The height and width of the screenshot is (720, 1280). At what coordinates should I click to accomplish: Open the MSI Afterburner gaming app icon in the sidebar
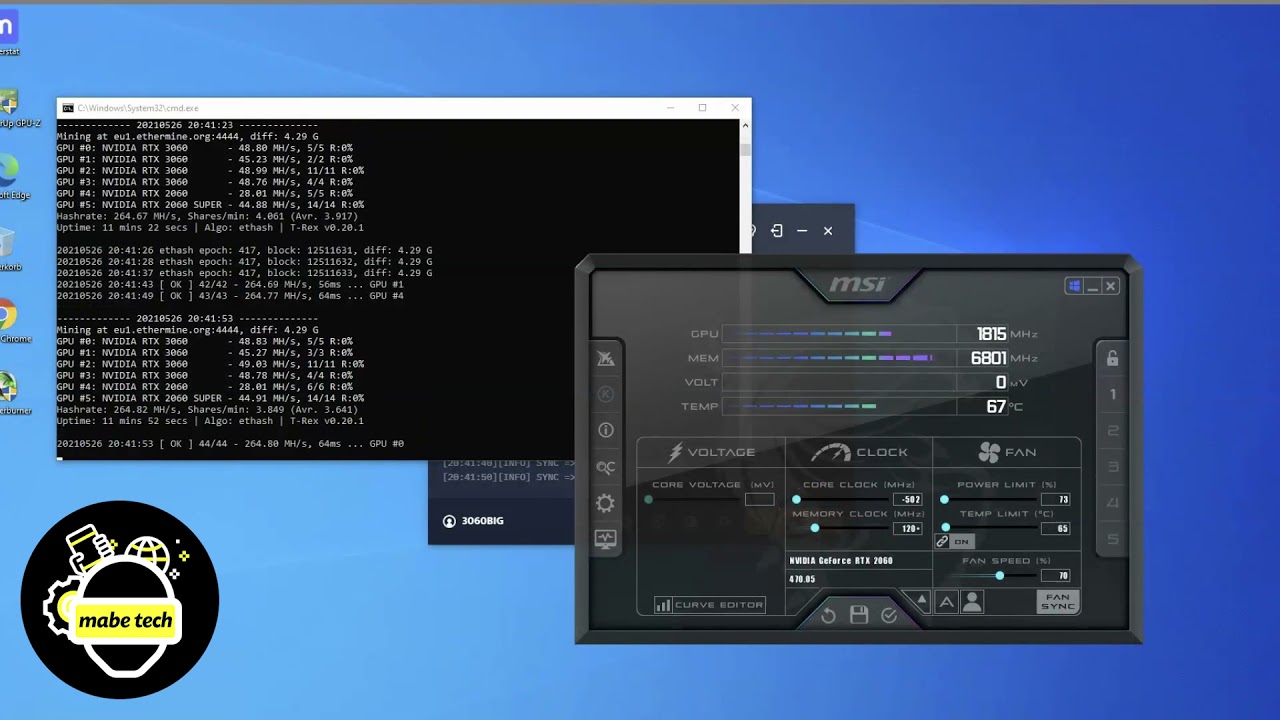(605, 358)
